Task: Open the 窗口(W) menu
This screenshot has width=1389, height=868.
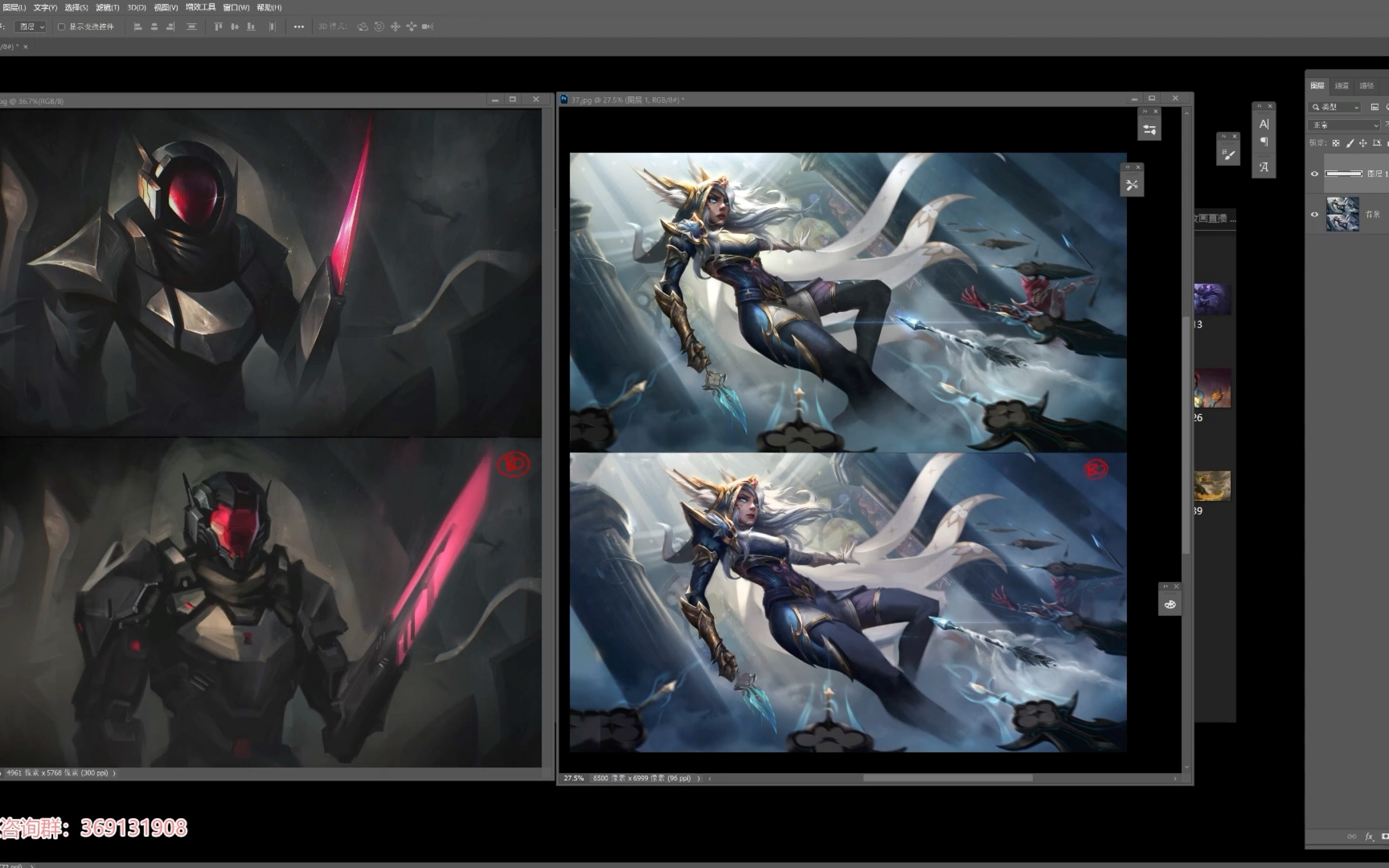Action: [236, 8]
